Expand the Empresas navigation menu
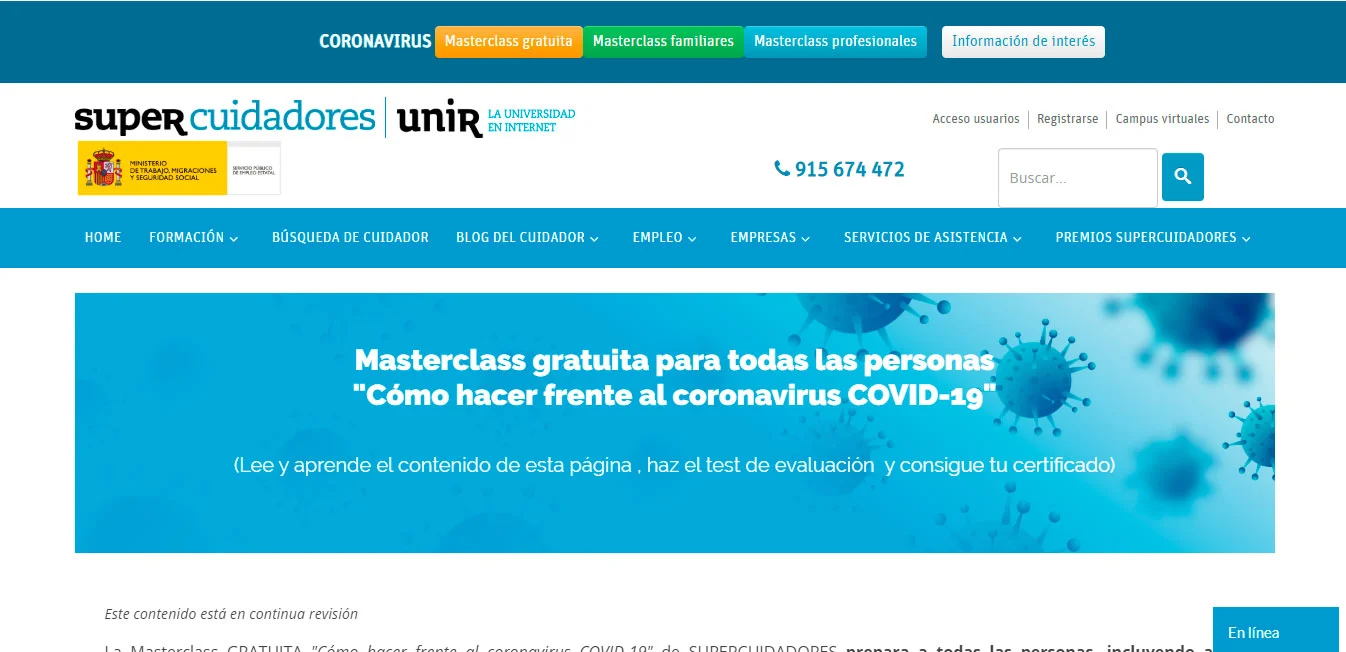 [770, 238]
